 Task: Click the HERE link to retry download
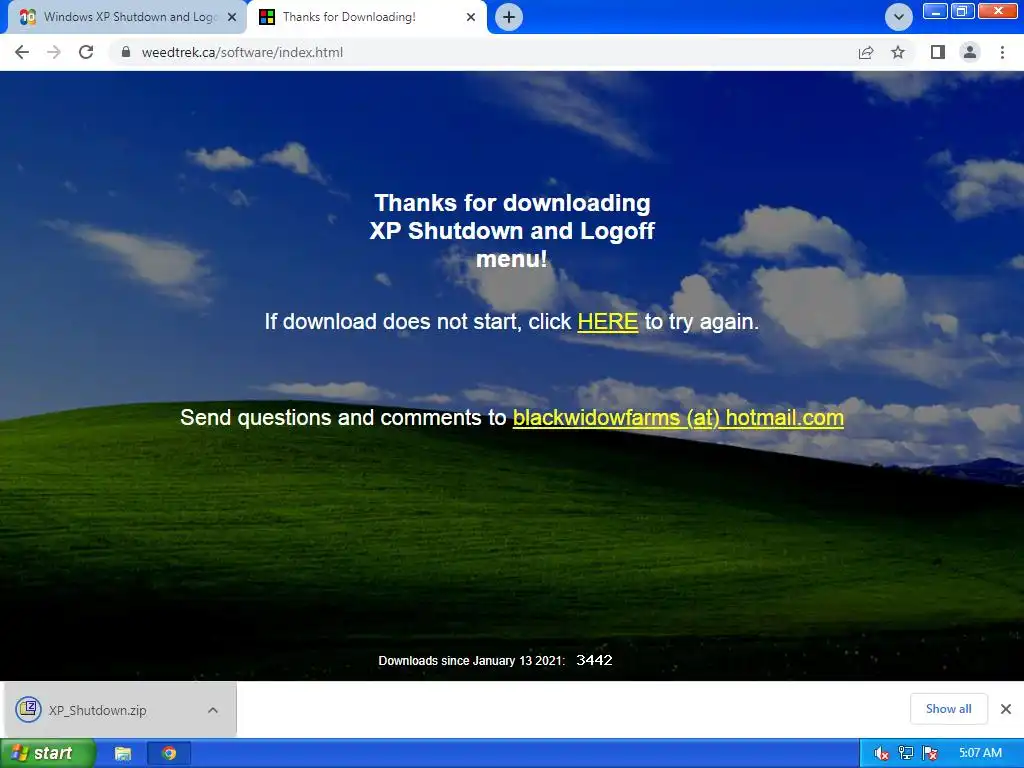click(607, 321)
